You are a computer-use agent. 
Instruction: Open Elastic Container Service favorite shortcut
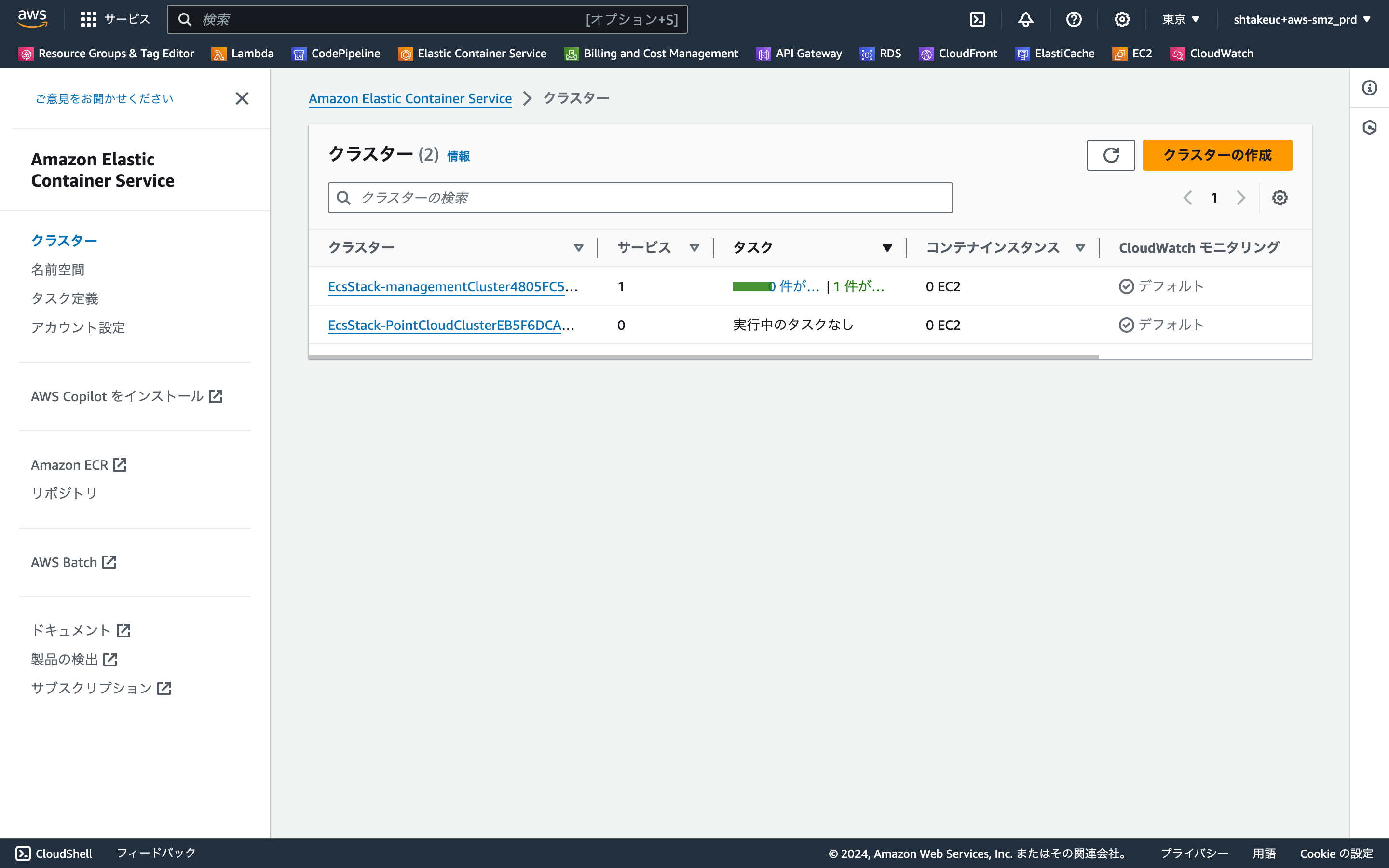point(472,54)
